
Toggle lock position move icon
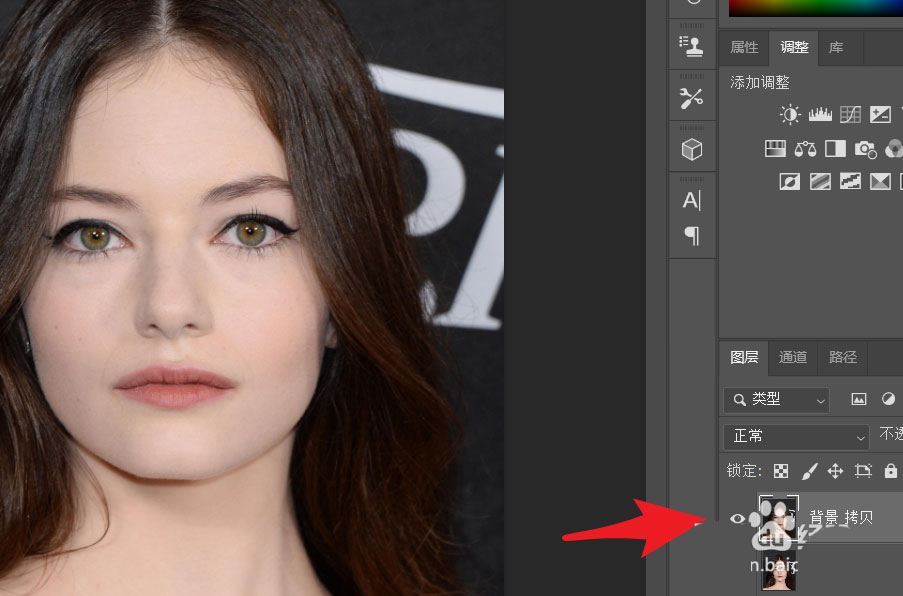coord(836,471)
